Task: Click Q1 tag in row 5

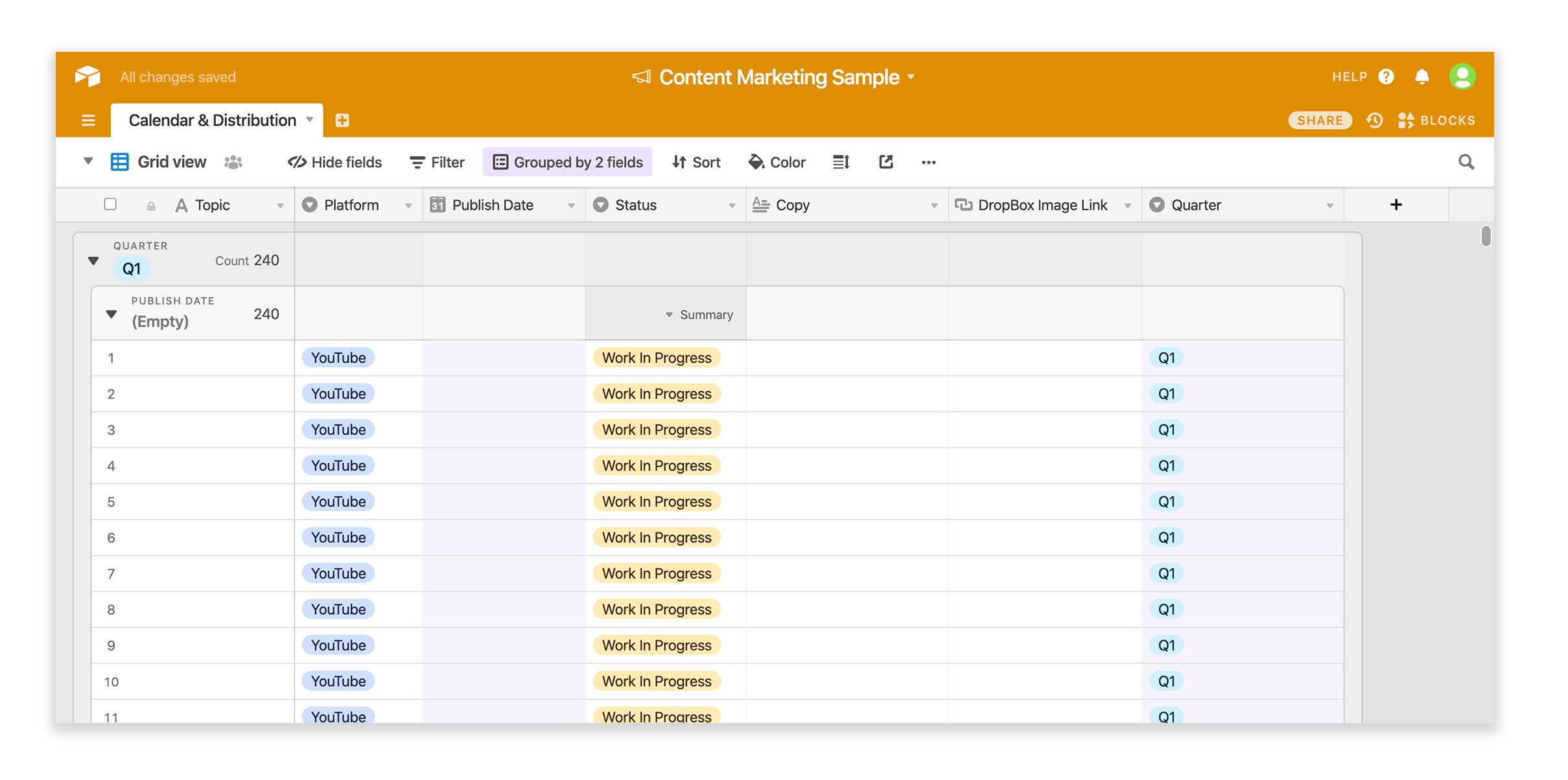Action: coord(1166,501)
